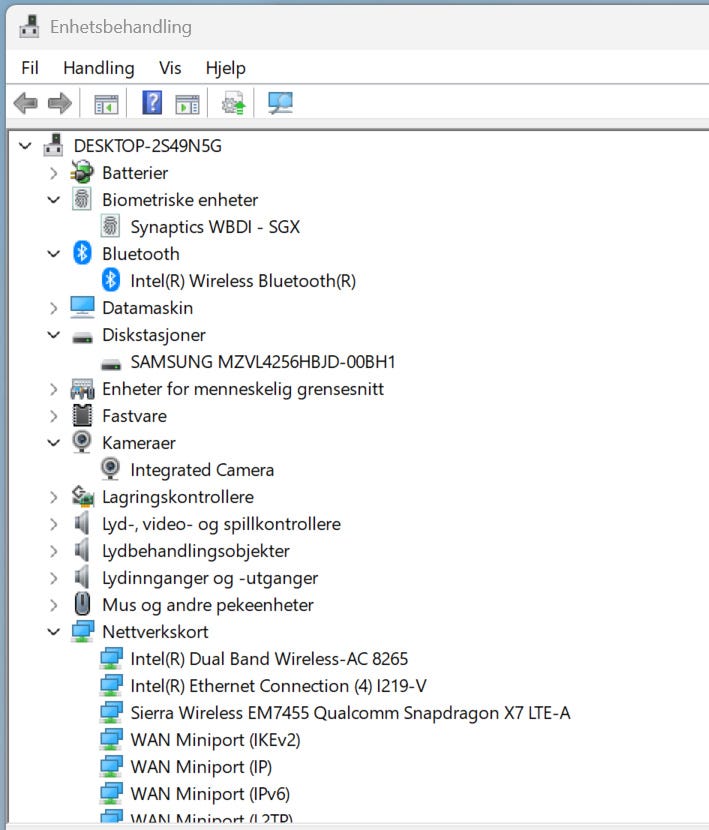709x830 pixels.
Task: Click the SAMSUNG disk drive icon
Action: pyautogui.click(x=111, y=364)
